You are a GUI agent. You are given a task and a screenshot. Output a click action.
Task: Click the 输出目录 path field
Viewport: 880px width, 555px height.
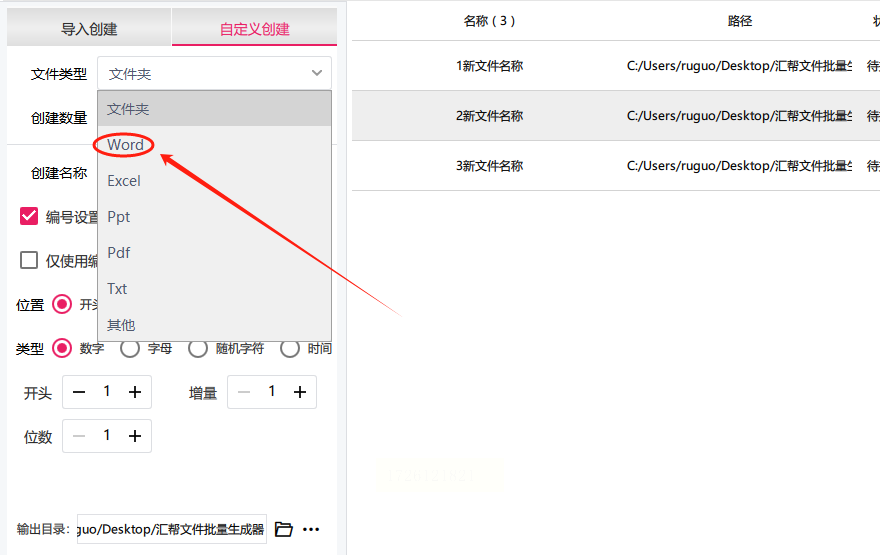(x=172, y=529)
